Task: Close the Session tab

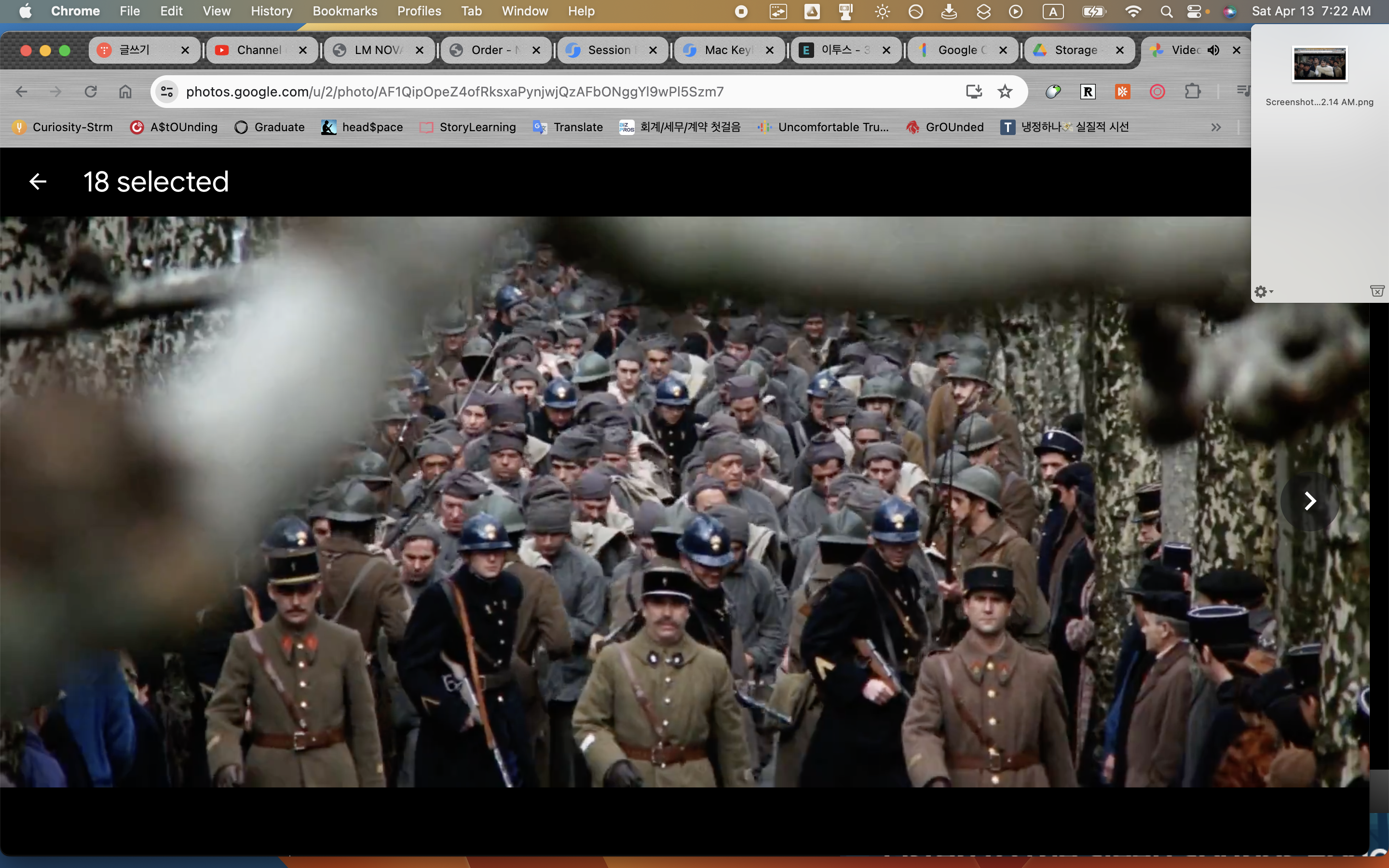Action: tap(653, 51)
